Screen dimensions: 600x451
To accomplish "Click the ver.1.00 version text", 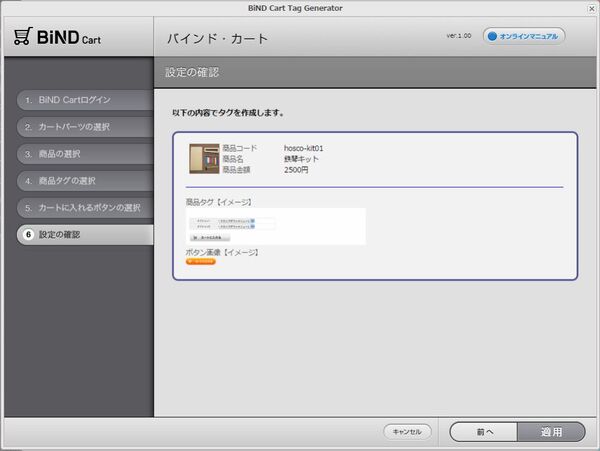I will pos(458,36).
